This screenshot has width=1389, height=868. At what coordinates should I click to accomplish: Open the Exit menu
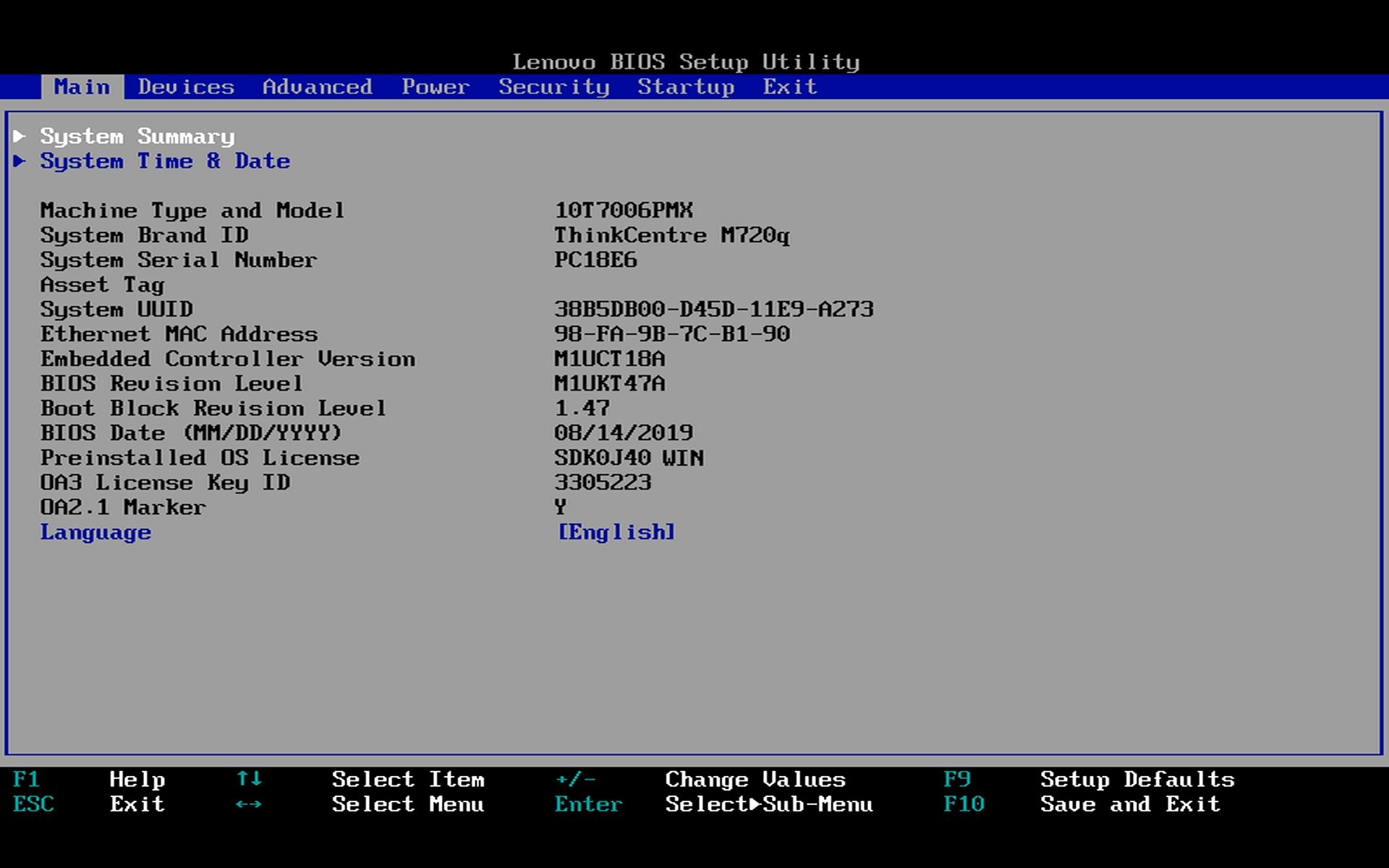pyautogui.click(x=790, y=87)
